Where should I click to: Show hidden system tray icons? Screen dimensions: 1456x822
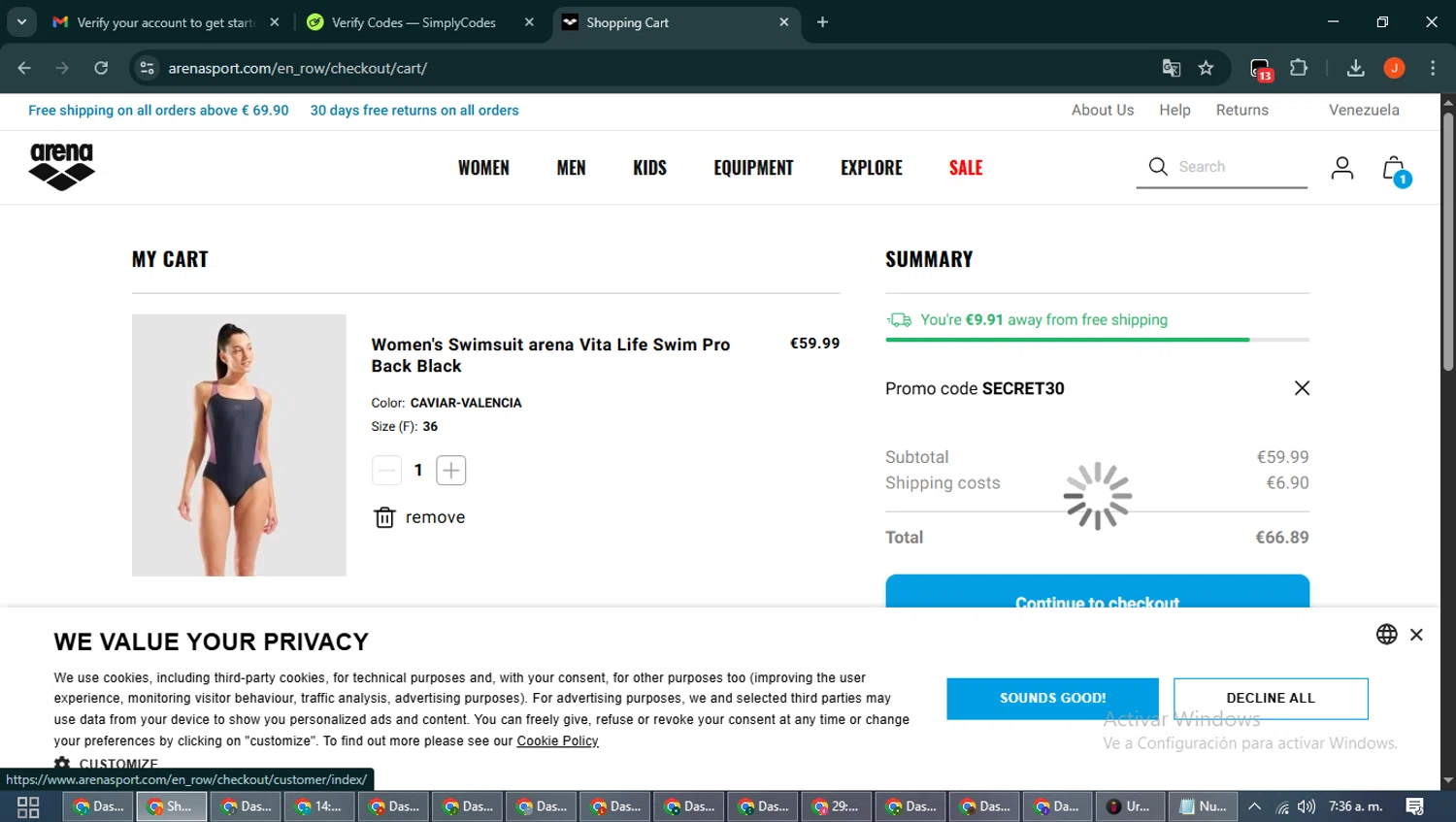point(1255,806)
